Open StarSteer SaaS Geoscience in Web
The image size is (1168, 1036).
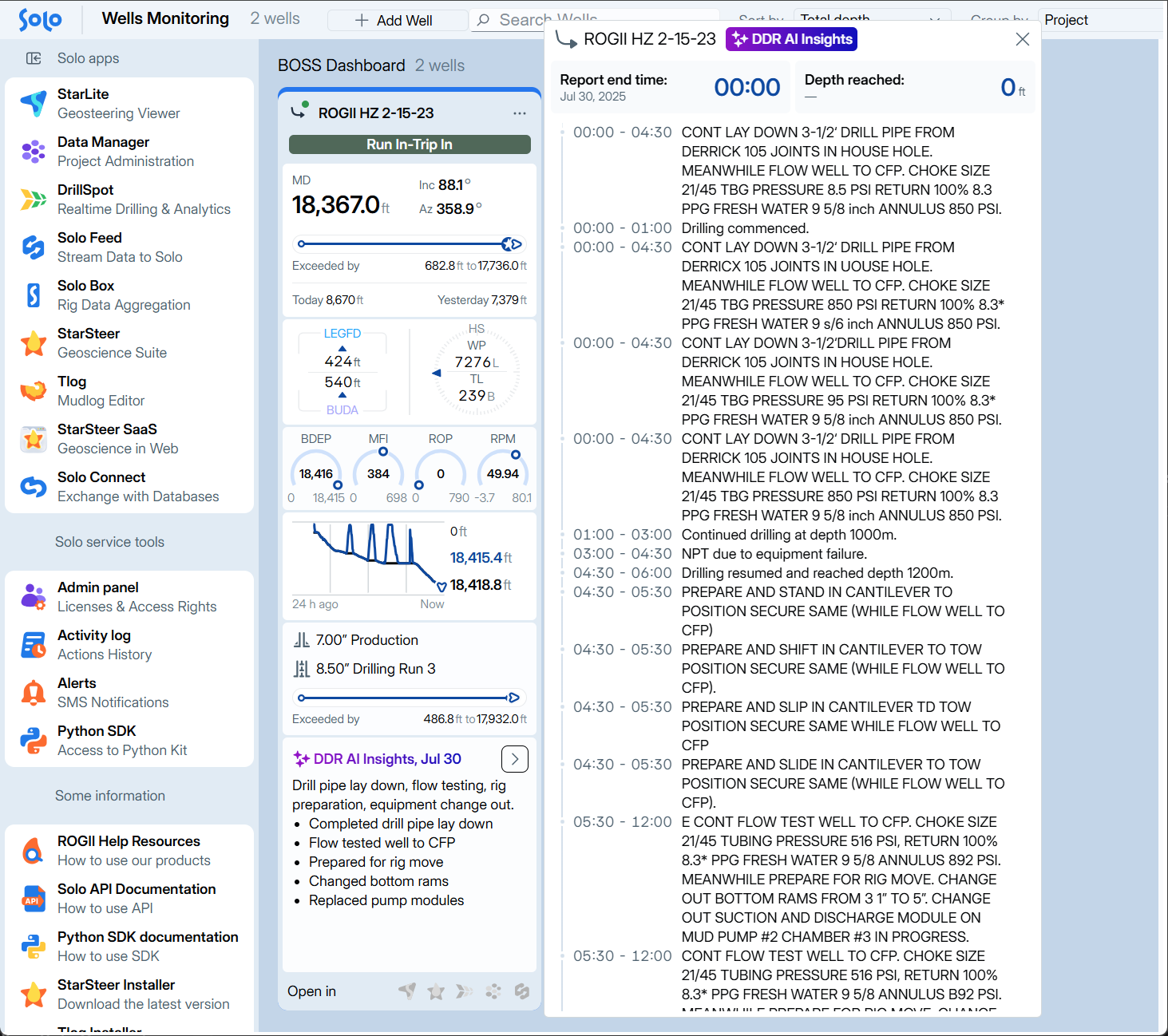coord(129,439)
